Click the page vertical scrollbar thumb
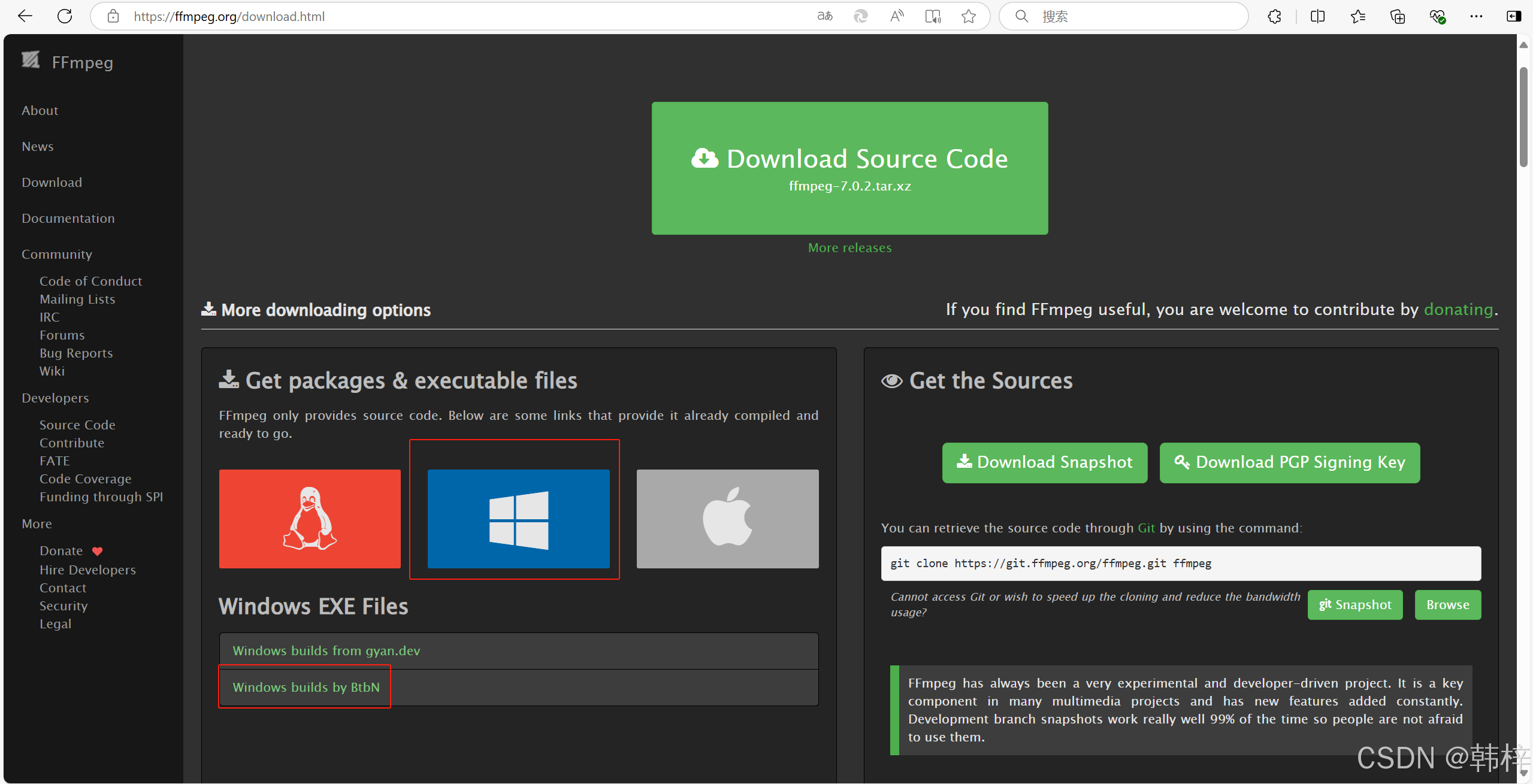 (1523, 117)
